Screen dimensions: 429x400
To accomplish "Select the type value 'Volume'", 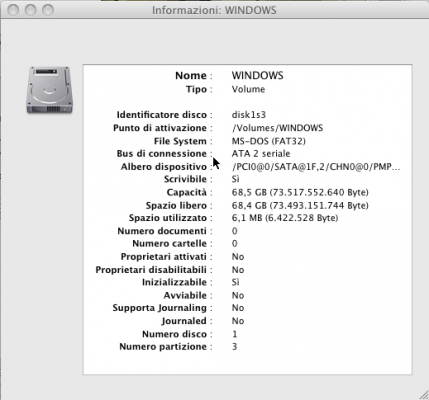I will click(248, 89).
